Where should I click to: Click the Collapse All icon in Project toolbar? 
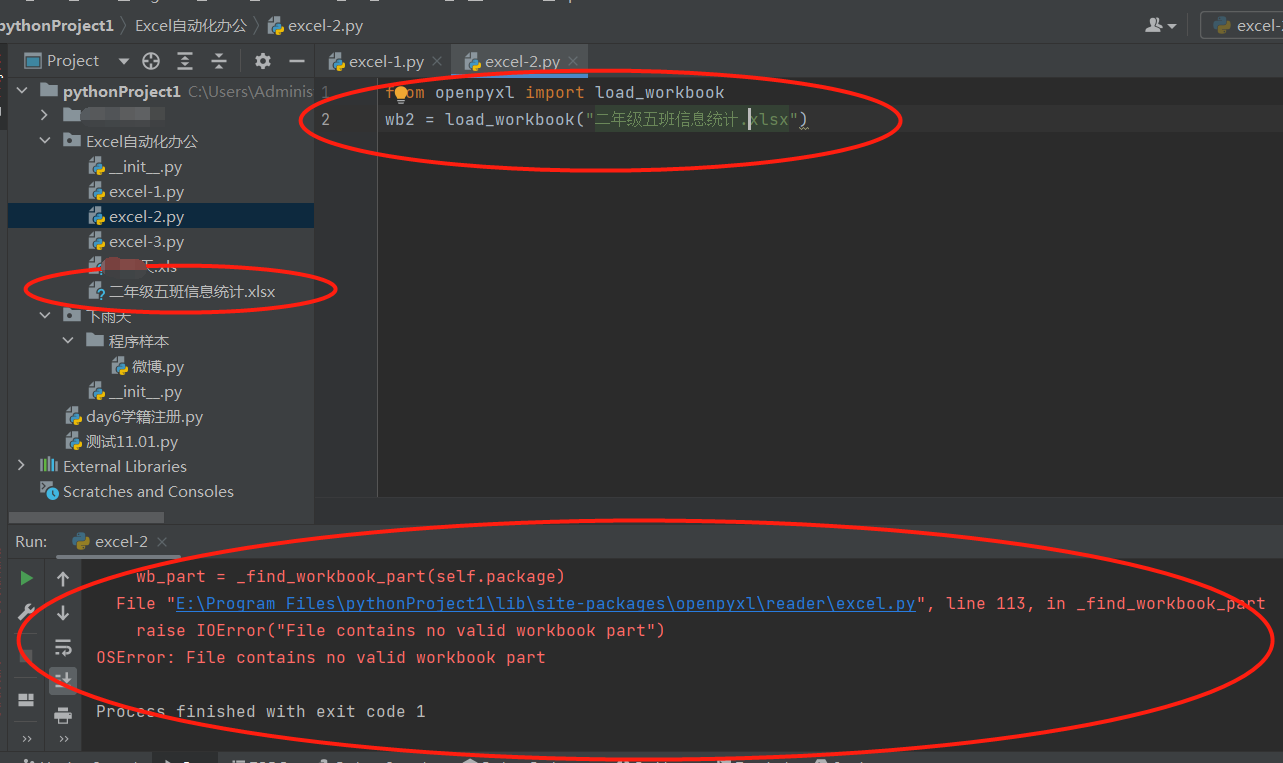coord(219,61)
